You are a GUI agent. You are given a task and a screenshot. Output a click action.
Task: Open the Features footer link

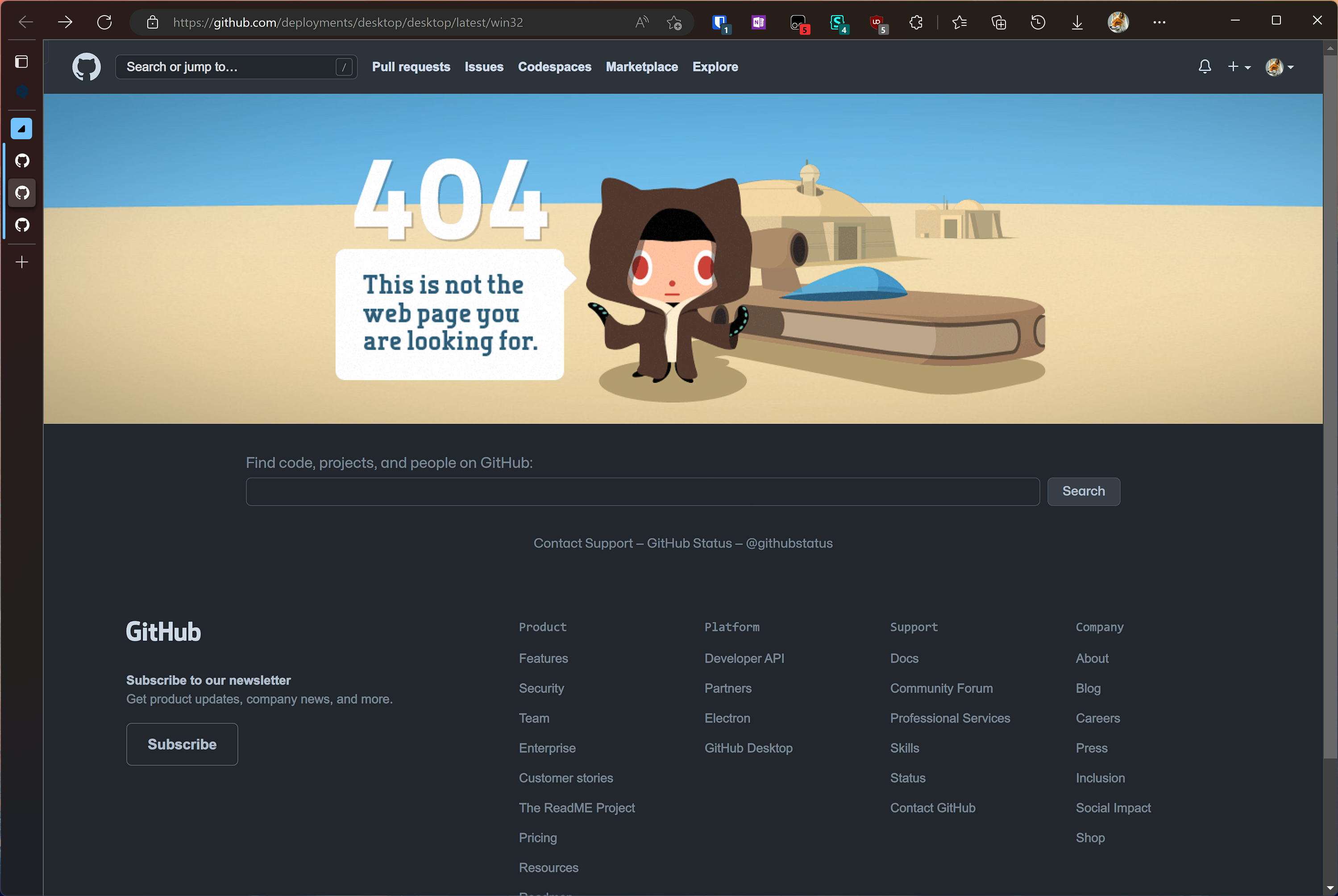(543, 658)
